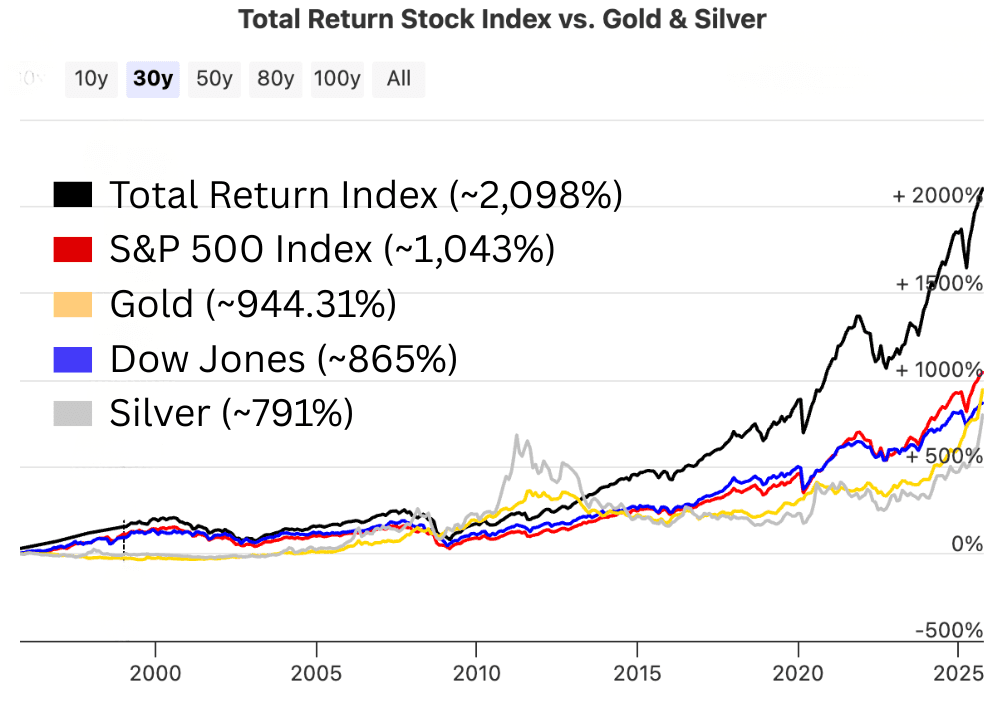Click the Silver legend label
Image resolution: width=1000 pixels, height=710 pixels.
point(231,412)
